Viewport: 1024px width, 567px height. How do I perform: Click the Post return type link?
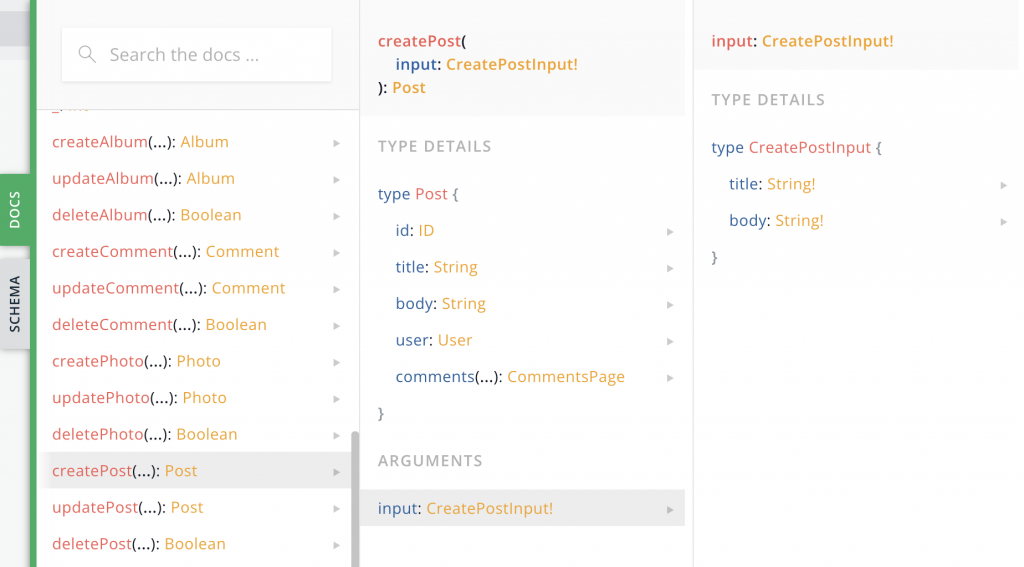click(409, 88)
